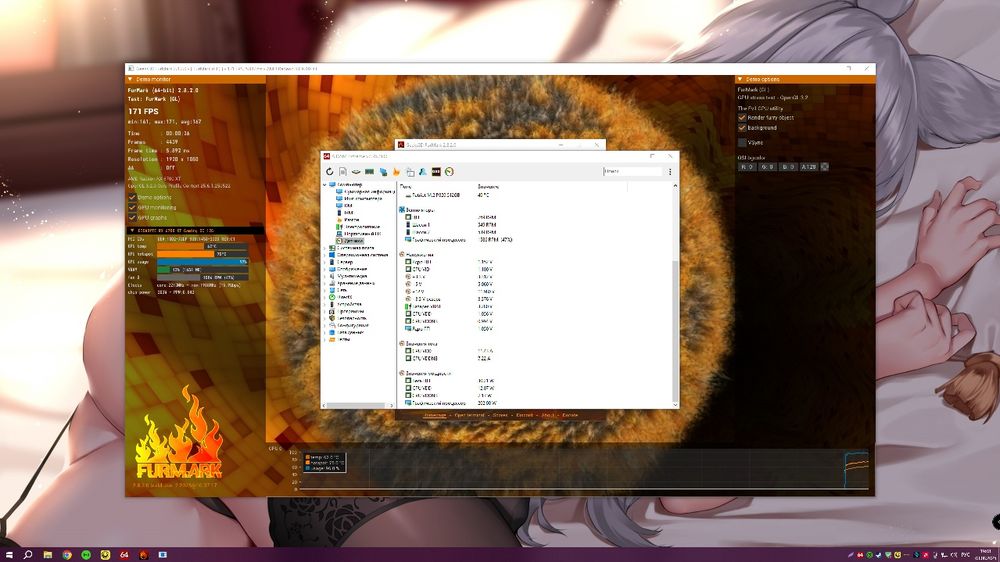The width and height of the screenshot is (1000, 562).
Task: Open Homepage link in FurMark bottom bar
Action: [x=435, y=415]
